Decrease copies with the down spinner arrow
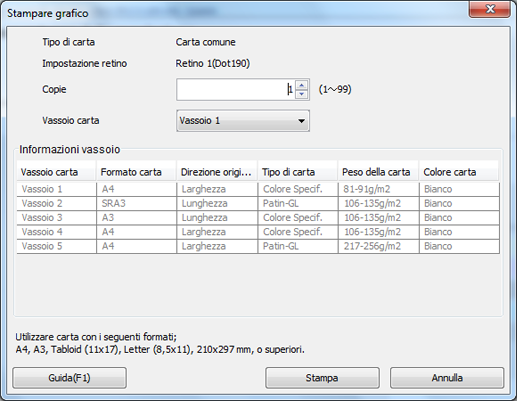Viewport: 517px width, 401px height. point(302,94)
